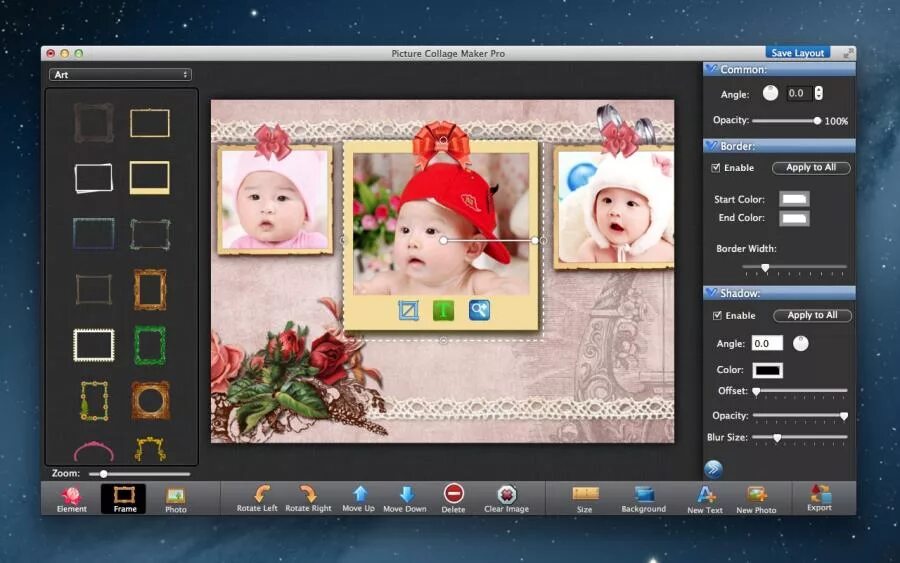The height and width of the screenshot is (563, 900).
Task: Toggle the Border Enable checkbox
Action: pyautogui.click(x=716, y=168)
